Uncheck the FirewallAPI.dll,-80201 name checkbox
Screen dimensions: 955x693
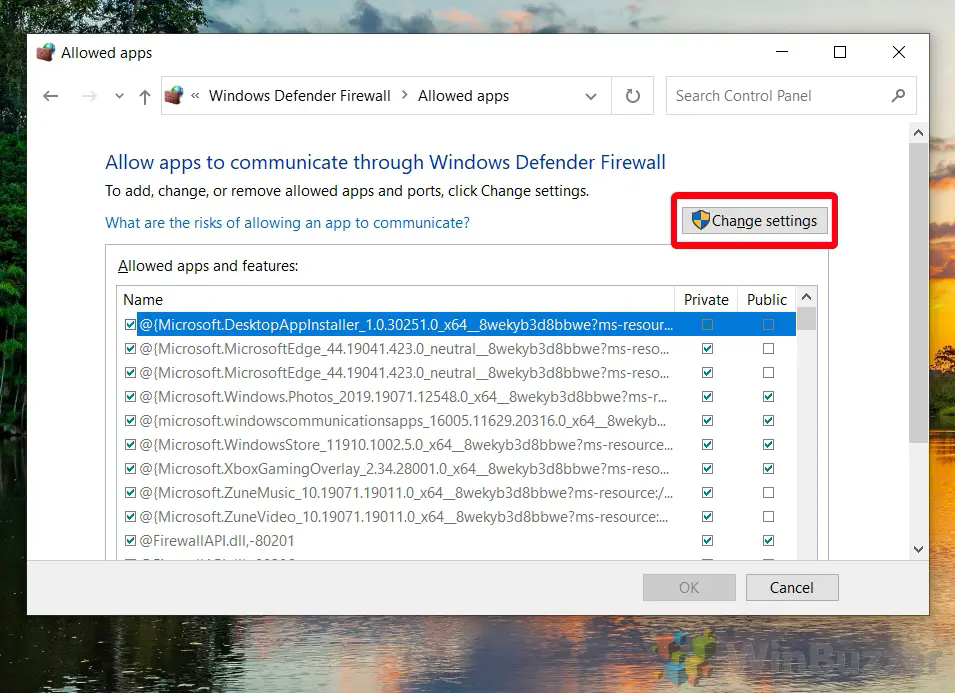pyautogui.click(x=130, y=541)
